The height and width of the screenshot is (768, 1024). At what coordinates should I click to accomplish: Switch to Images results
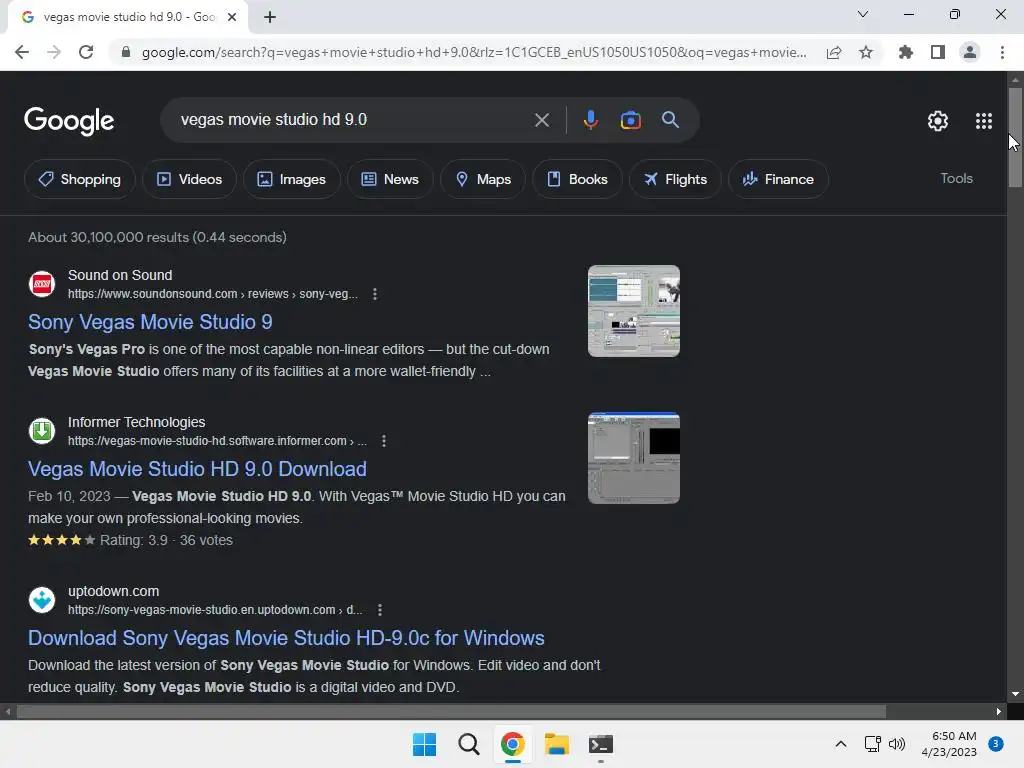click(x=291, y=179)
